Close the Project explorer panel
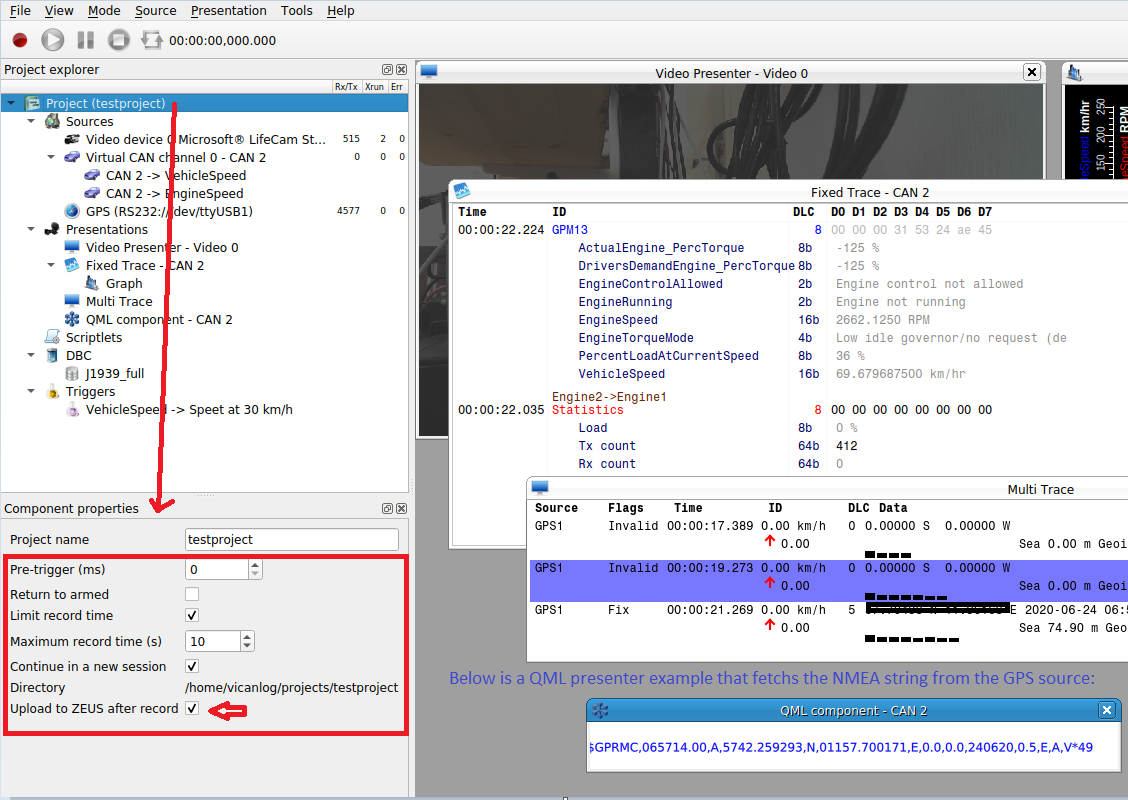 pyautogui.click(x=401, y=70)
